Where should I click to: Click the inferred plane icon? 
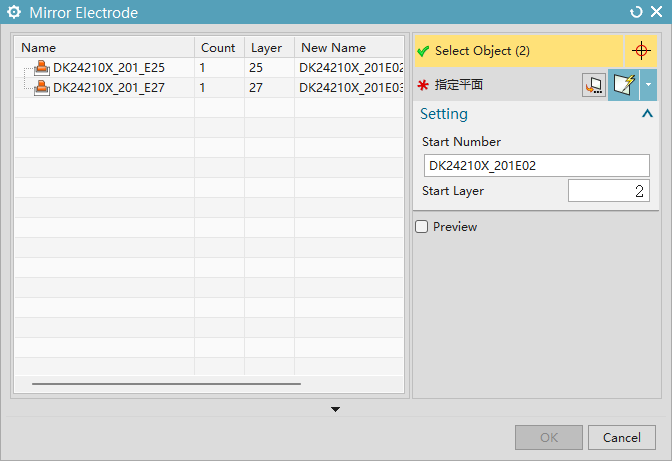[x=625, y=86]
